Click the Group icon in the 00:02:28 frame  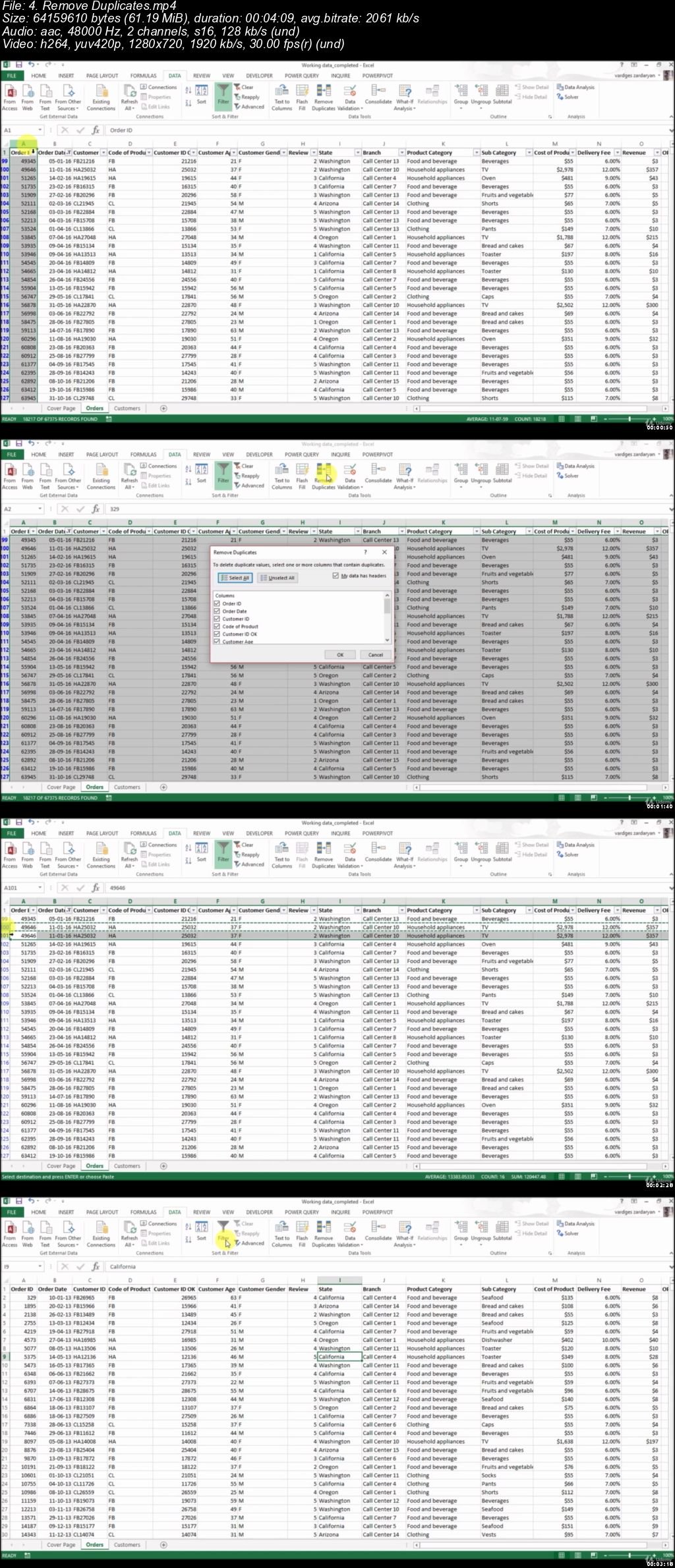(x=461, y=851)
